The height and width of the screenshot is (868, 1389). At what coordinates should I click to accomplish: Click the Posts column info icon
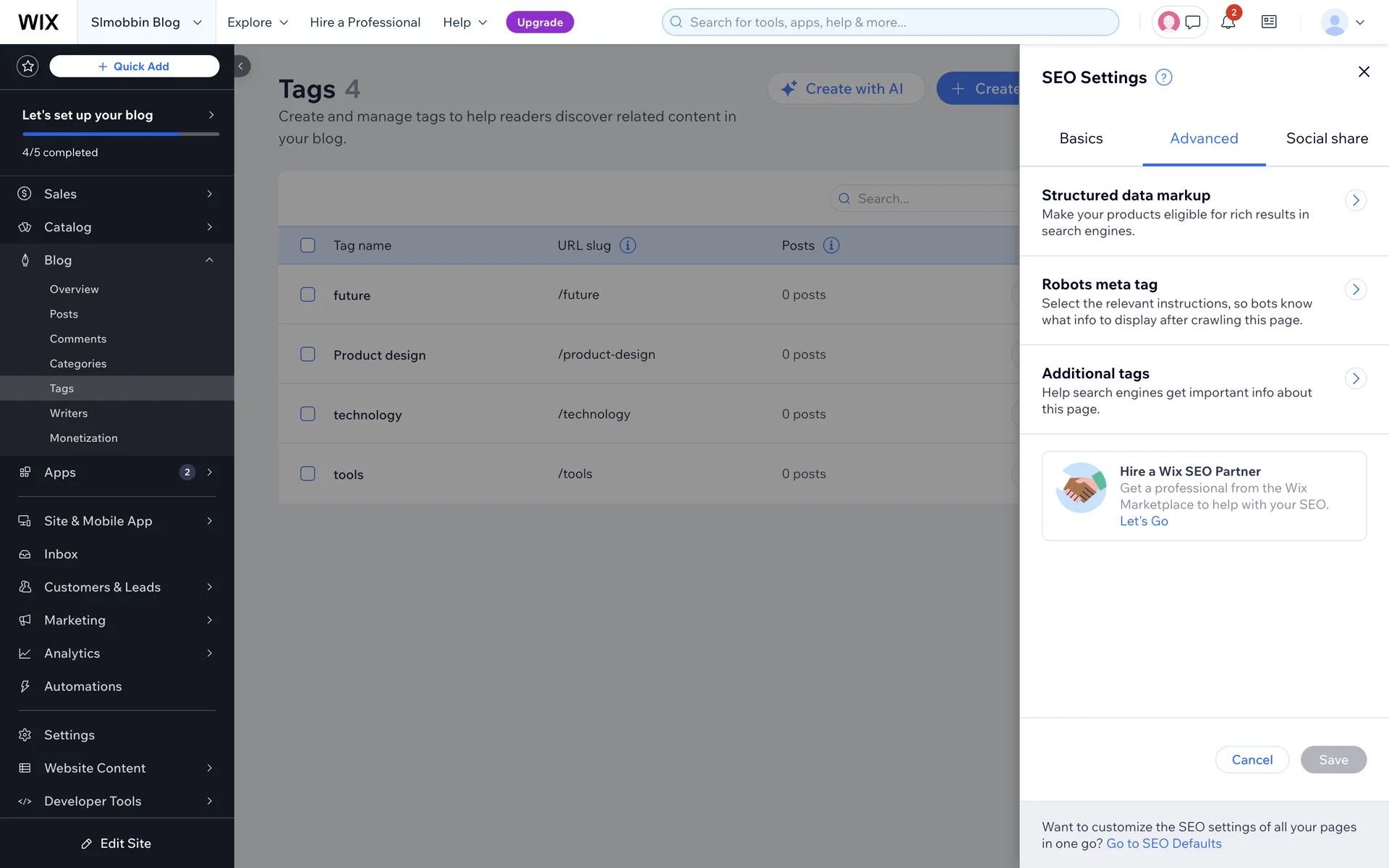pyautogui.click(x=831, y=245)
